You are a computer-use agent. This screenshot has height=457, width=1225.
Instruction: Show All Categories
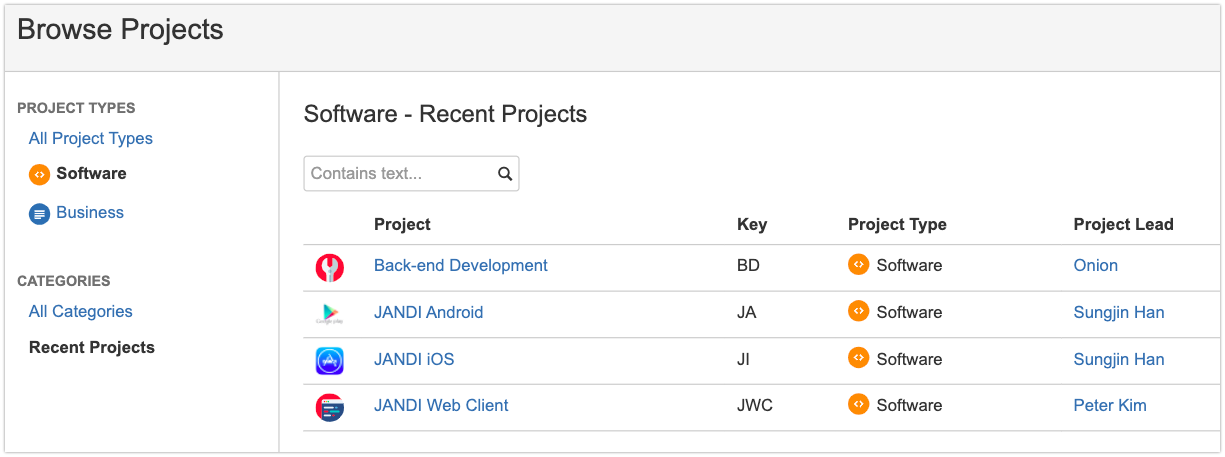81,311
